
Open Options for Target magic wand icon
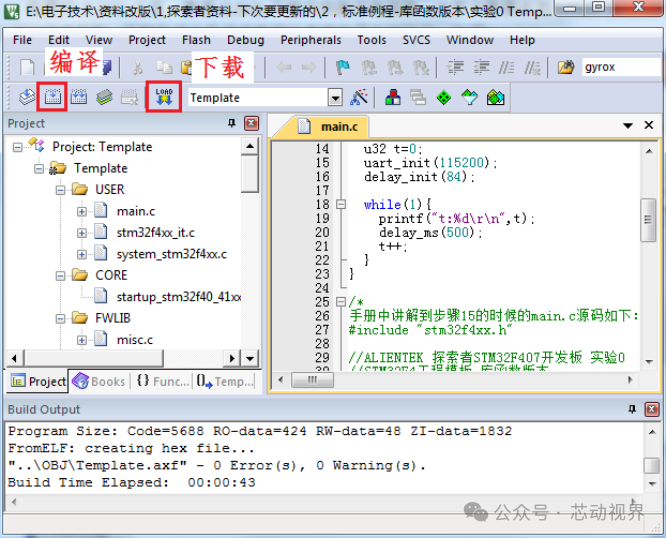click(x=359, y=97)
